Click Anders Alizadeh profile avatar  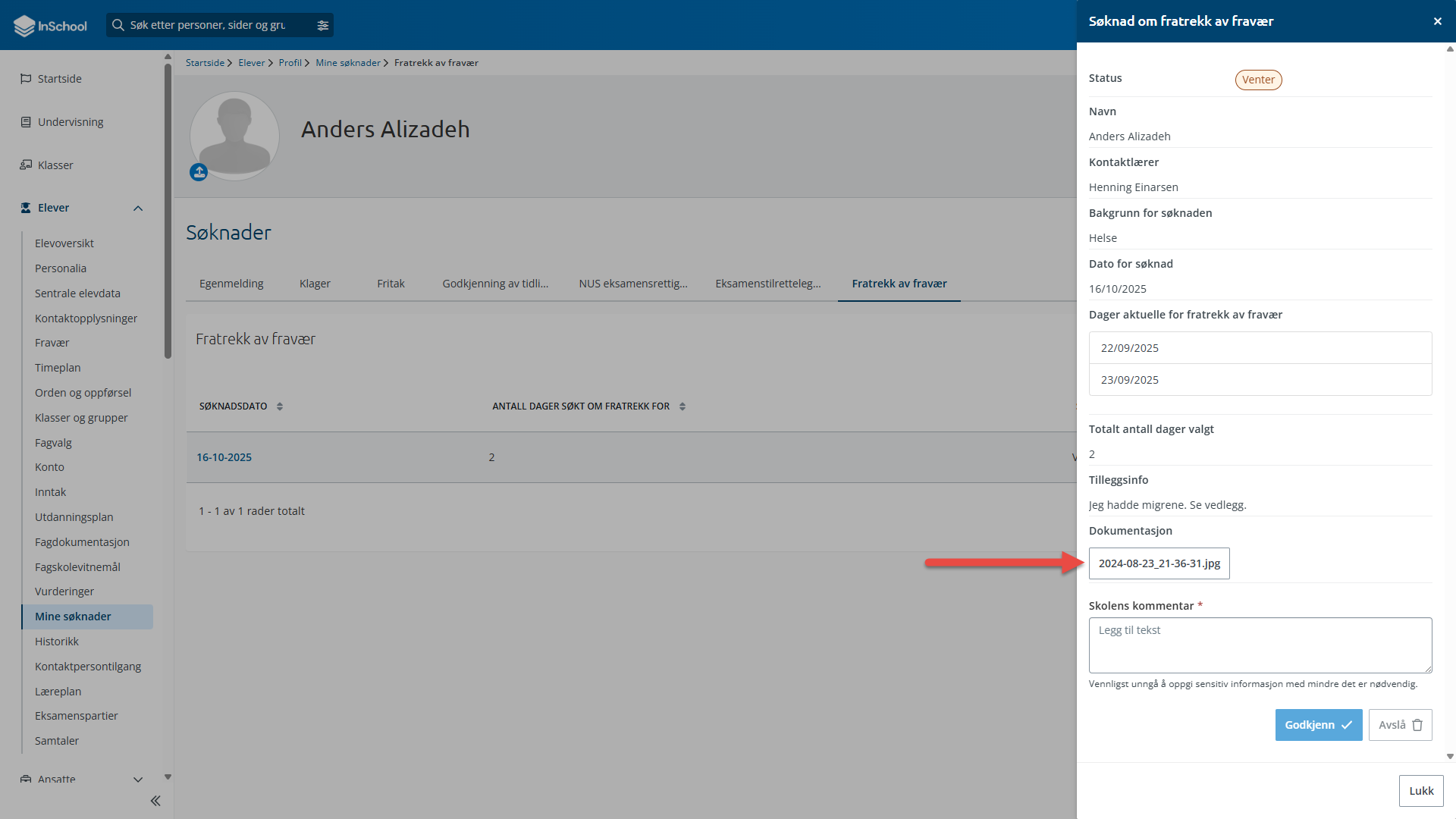235,136
